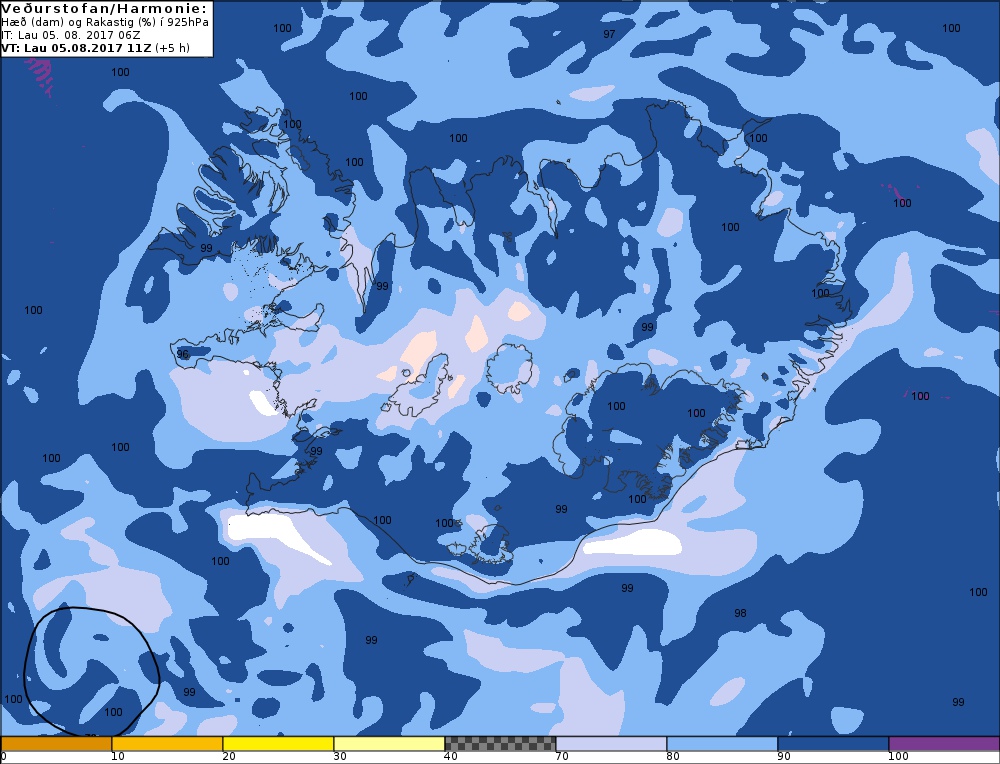The height and width of the screenshot is (764, 1000).
Task: Click the "97" humidity value on the map
Action: click(x=609, y=34)
